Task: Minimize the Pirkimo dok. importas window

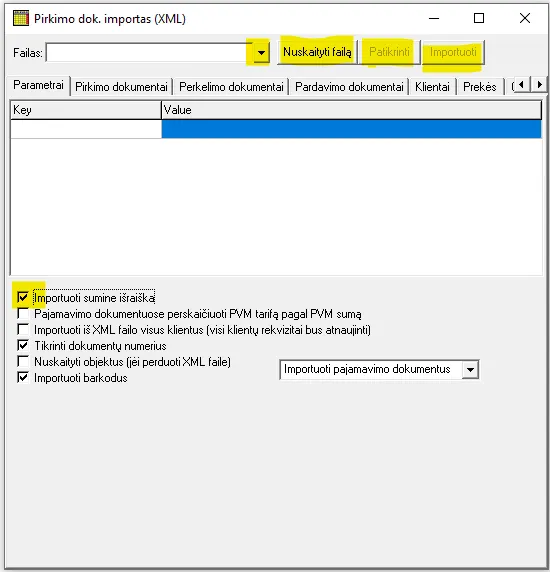Action: tap(434, 18)
